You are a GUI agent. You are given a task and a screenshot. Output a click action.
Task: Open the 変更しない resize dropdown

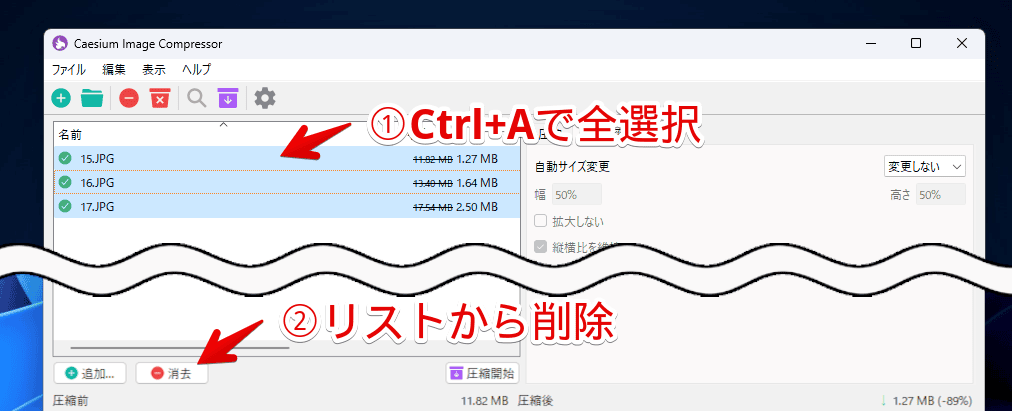pos(924,166)
